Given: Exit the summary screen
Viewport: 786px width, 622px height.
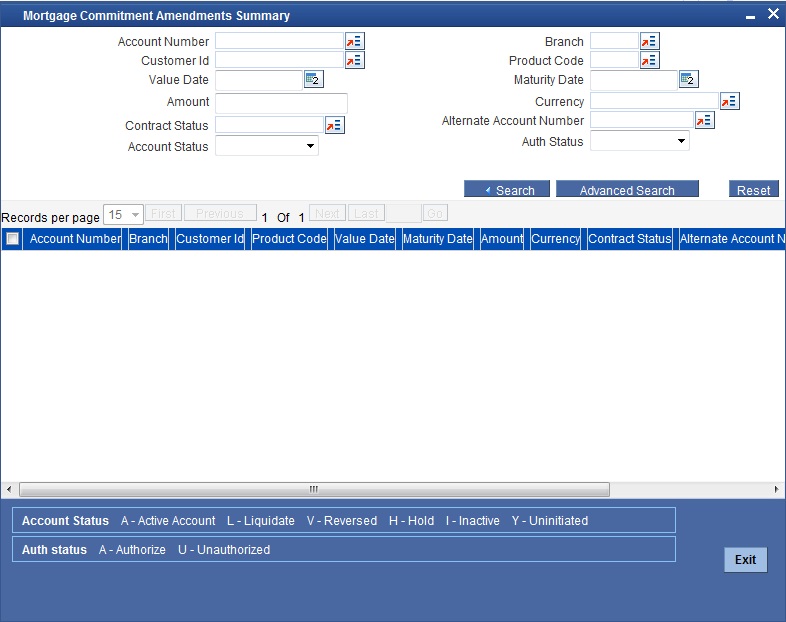Looking at the screenshot, I should pos(745,559).
